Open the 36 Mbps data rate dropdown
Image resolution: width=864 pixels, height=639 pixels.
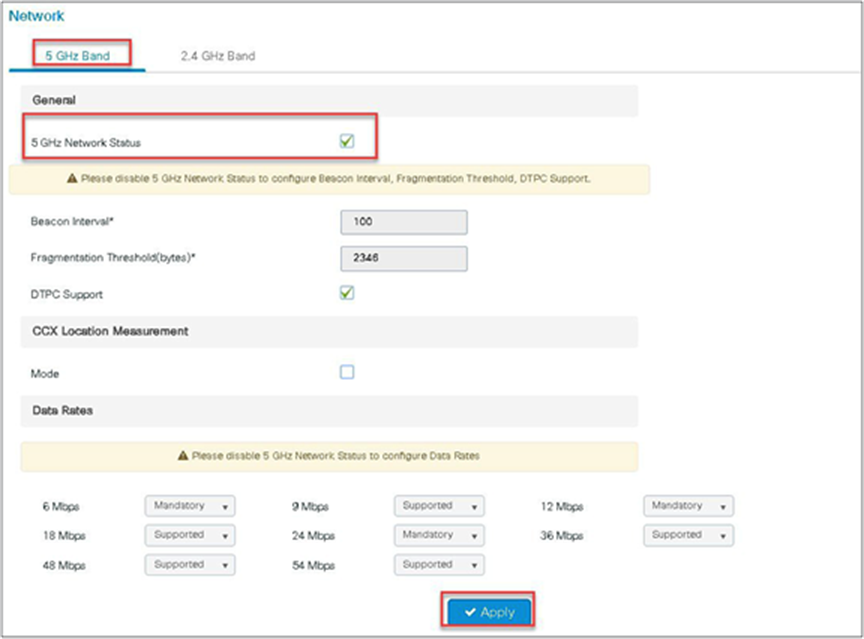click(x=688, y=535)
